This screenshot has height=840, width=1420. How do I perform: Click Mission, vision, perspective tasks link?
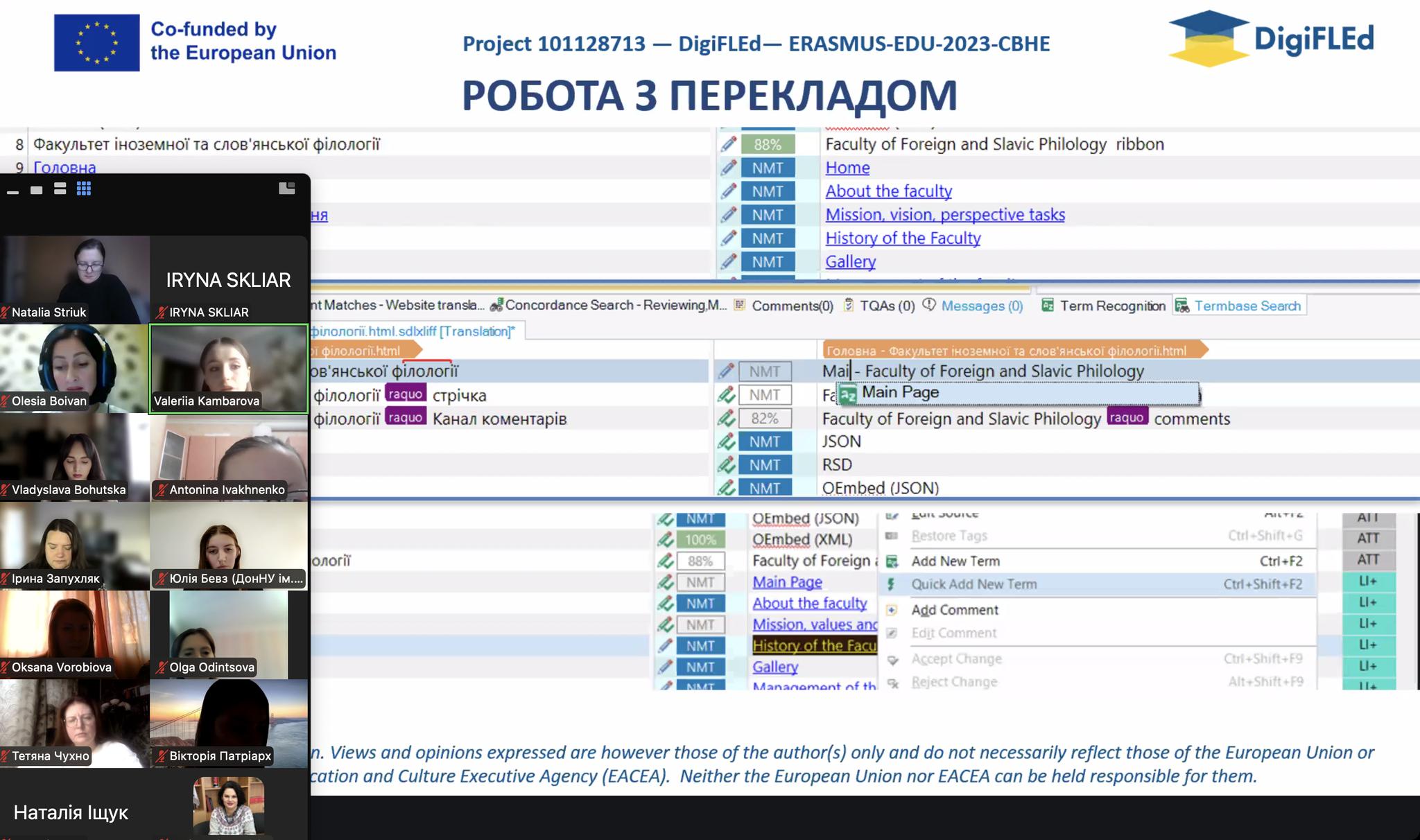(x=944, y=214)
